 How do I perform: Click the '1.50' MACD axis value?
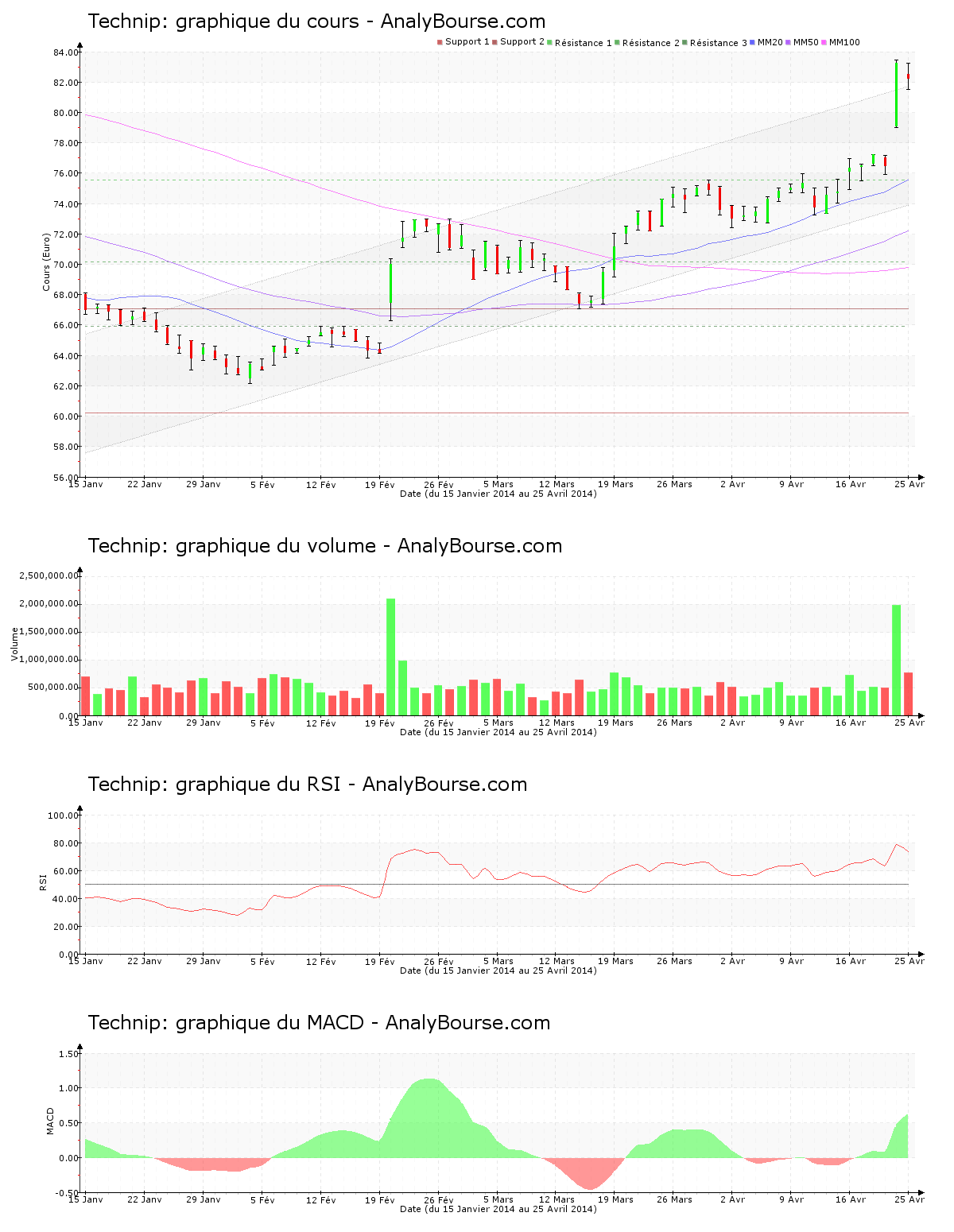pos(68,1054)
